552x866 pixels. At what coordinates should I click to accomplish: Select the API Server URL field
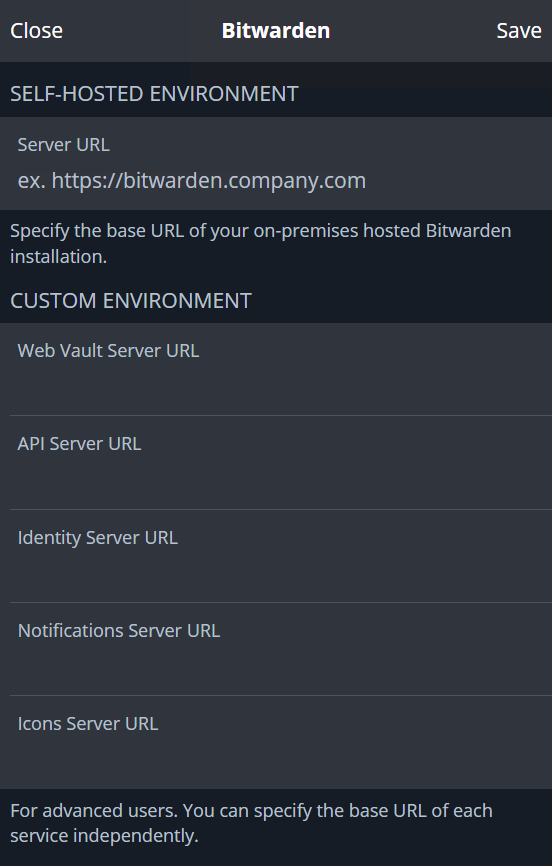pyautogui.click(x=276, y=463)
